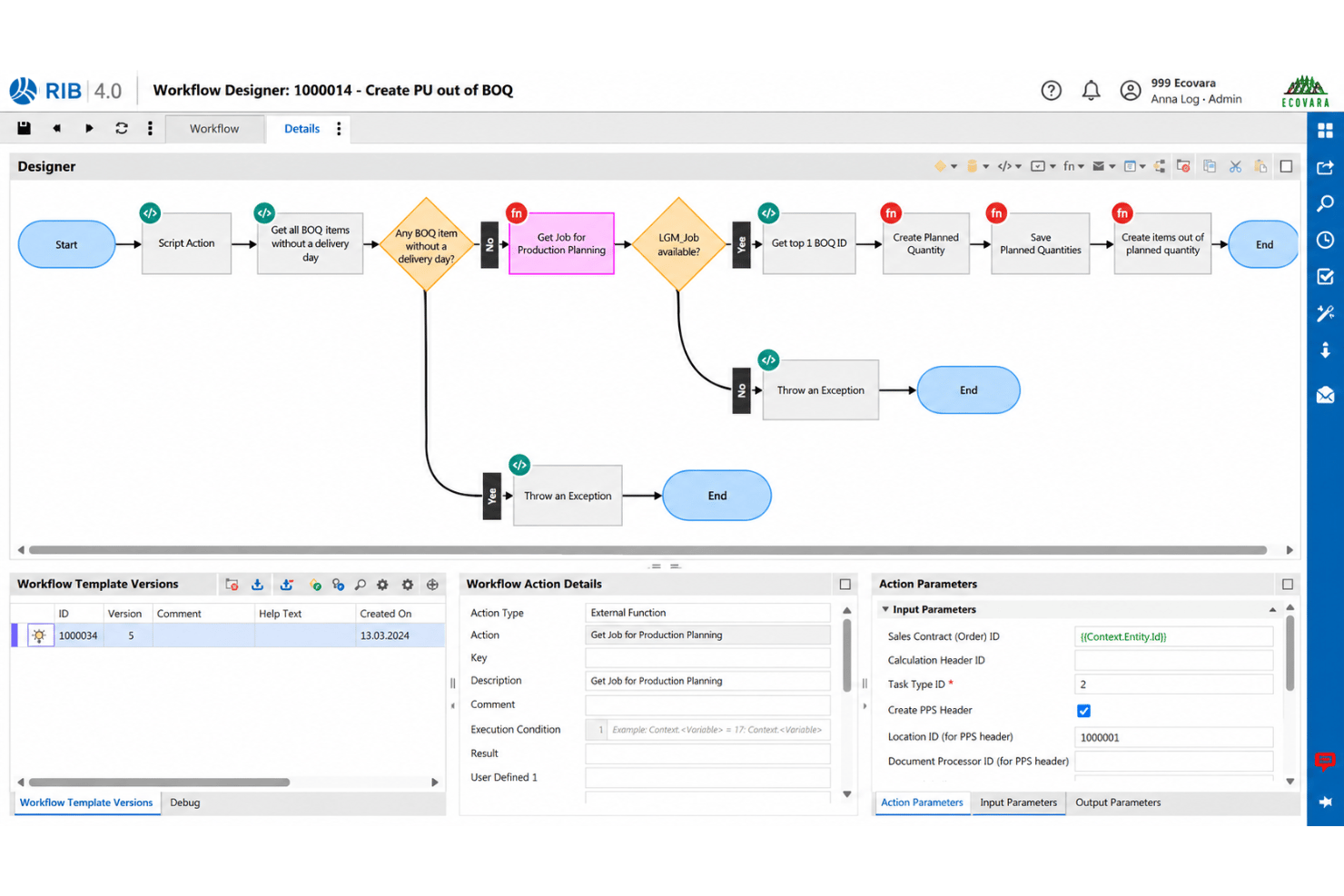
Task: Select the LGM_Job available? decision node
Action: [678, 244]
